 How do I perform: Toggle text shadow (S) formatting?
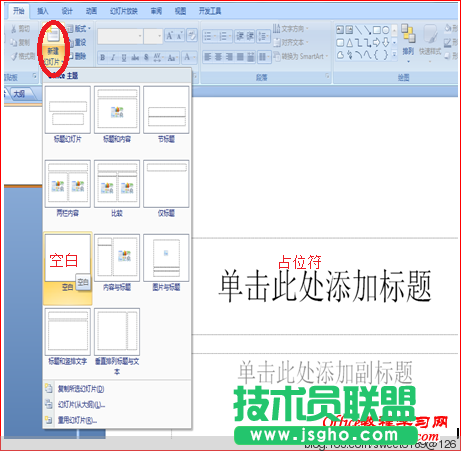(x=146, y=57)
